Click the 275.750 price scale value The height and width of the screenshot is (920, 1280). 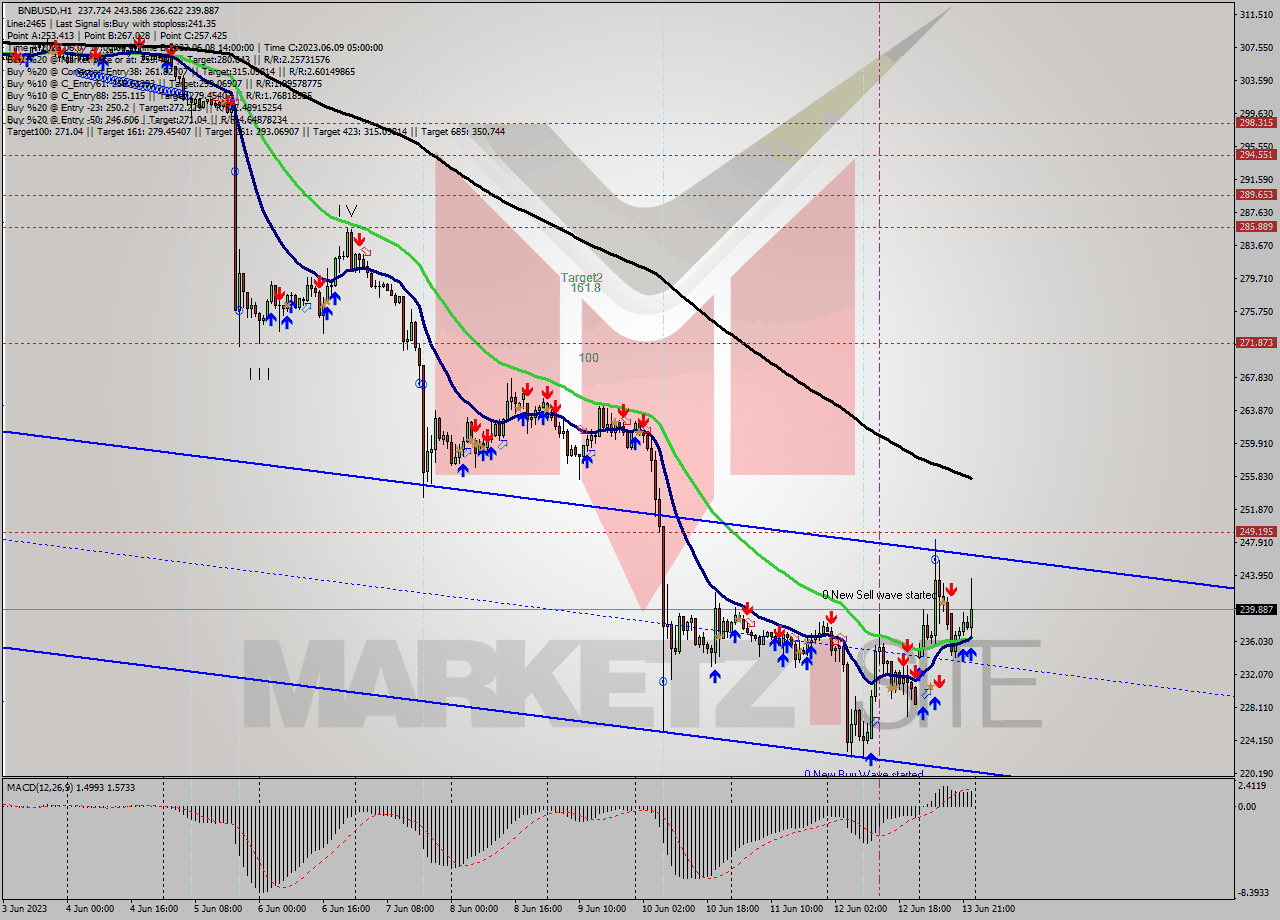point(1255,312)
